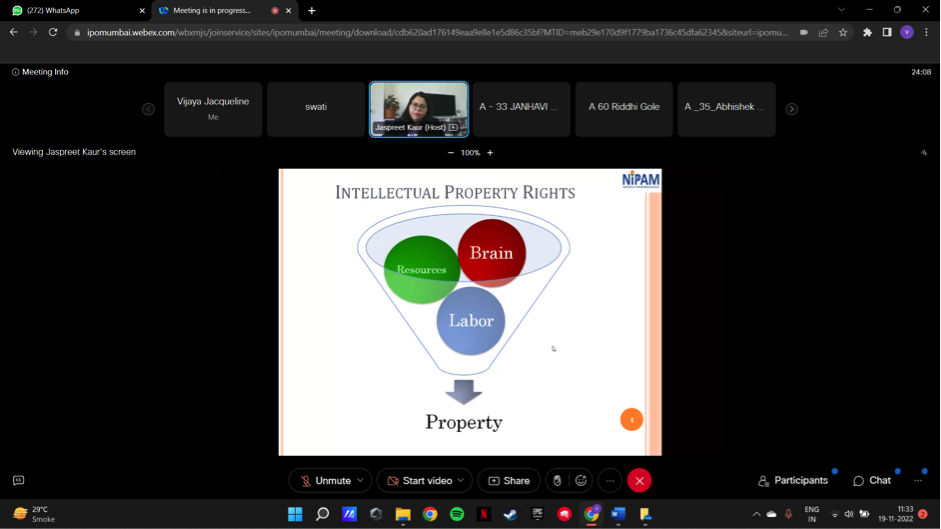Zoom out the shared screen with minus
941x529 pixels.
coord(451,153)
